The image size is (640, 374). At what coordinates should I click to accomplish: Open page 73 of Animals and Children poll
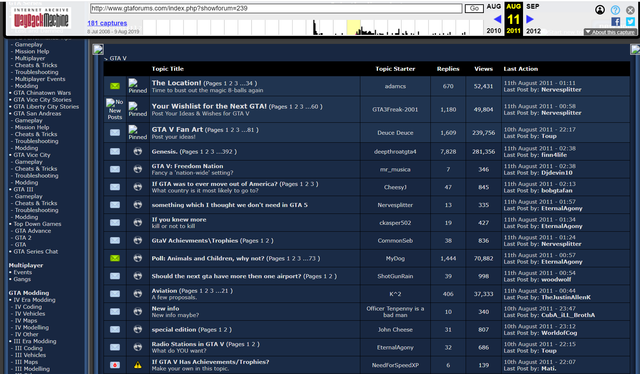[x=313, y=258]
